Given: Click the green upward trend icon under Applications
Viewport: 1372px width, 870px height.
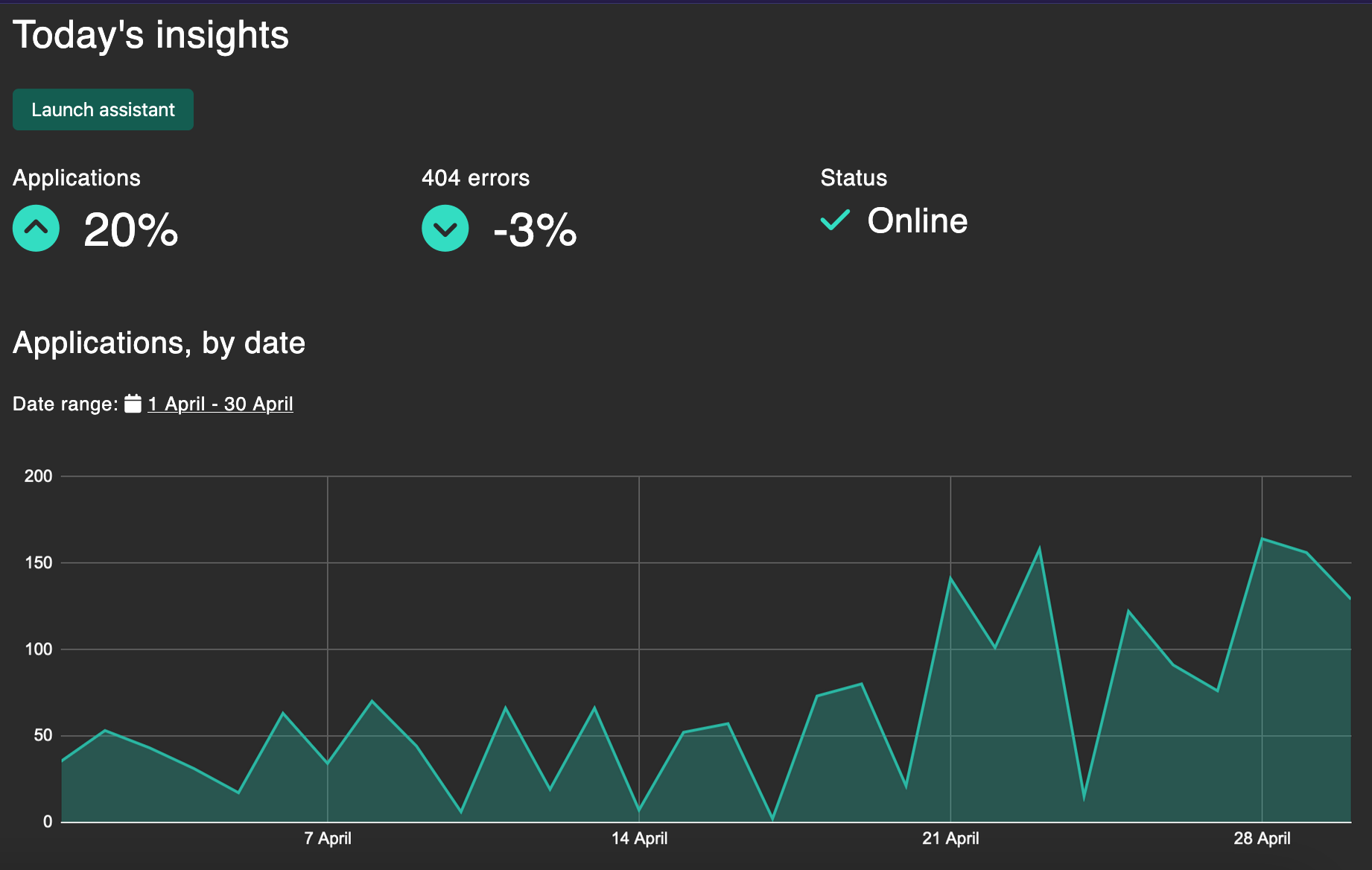Looking at the screenshot, I should [35, 228].
